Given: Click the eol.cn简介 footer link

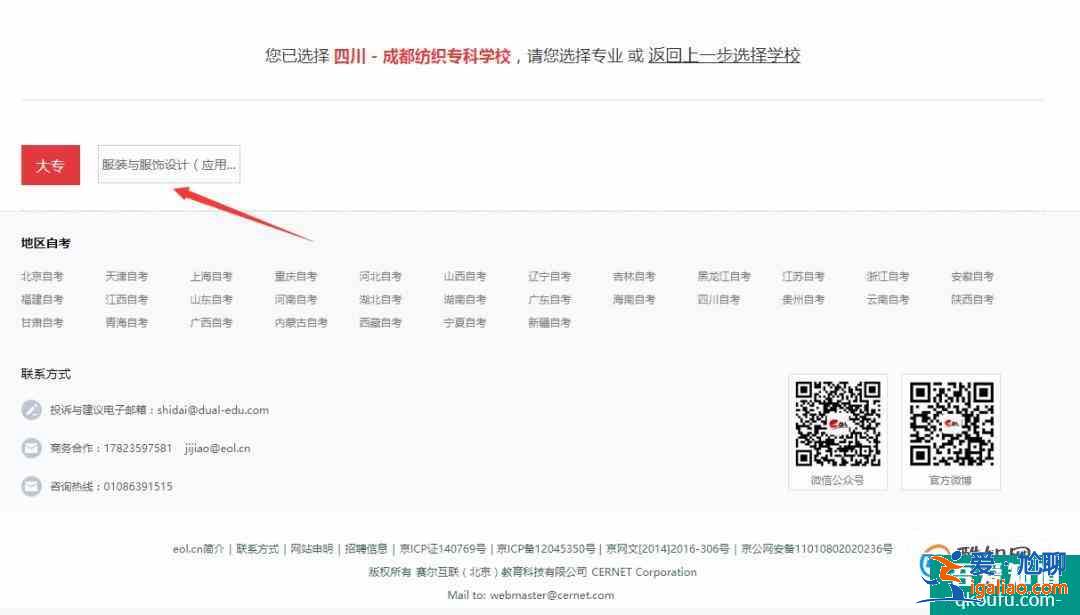Looking at the screenshot, I should tap(198, 549).
